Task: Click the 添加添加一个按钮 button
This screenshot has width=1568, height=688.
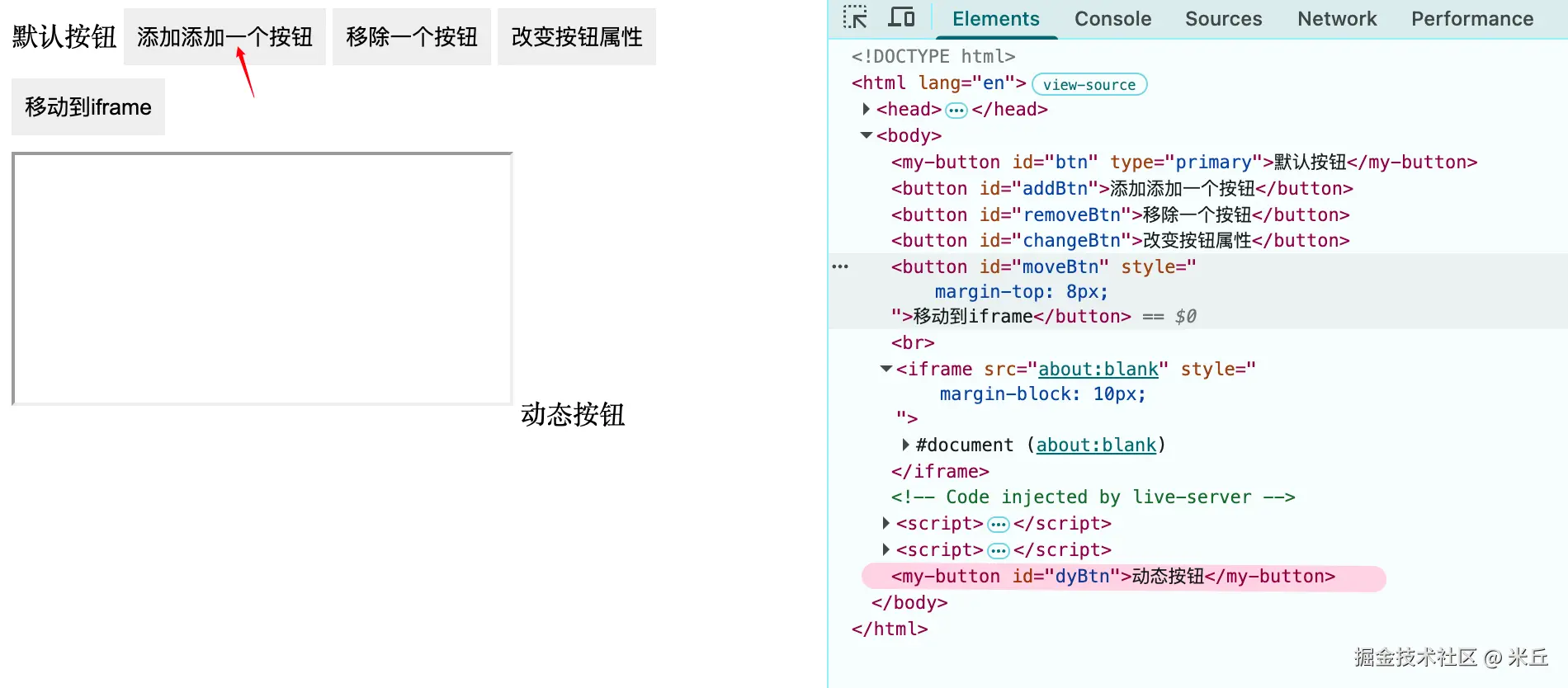Action: 224,37
